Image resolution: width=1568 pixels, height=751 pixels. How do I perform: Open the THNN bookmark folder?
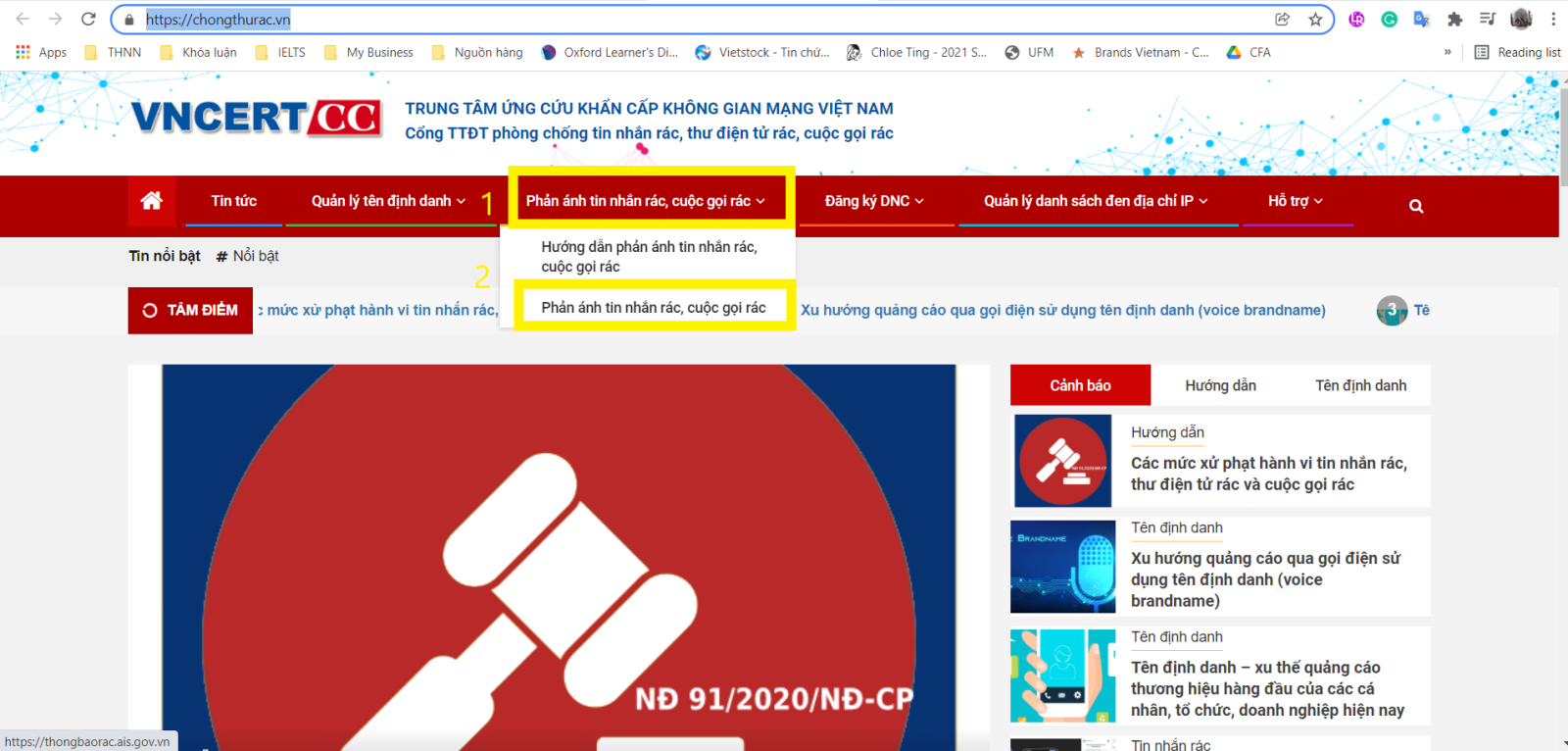tap(113, 52)
